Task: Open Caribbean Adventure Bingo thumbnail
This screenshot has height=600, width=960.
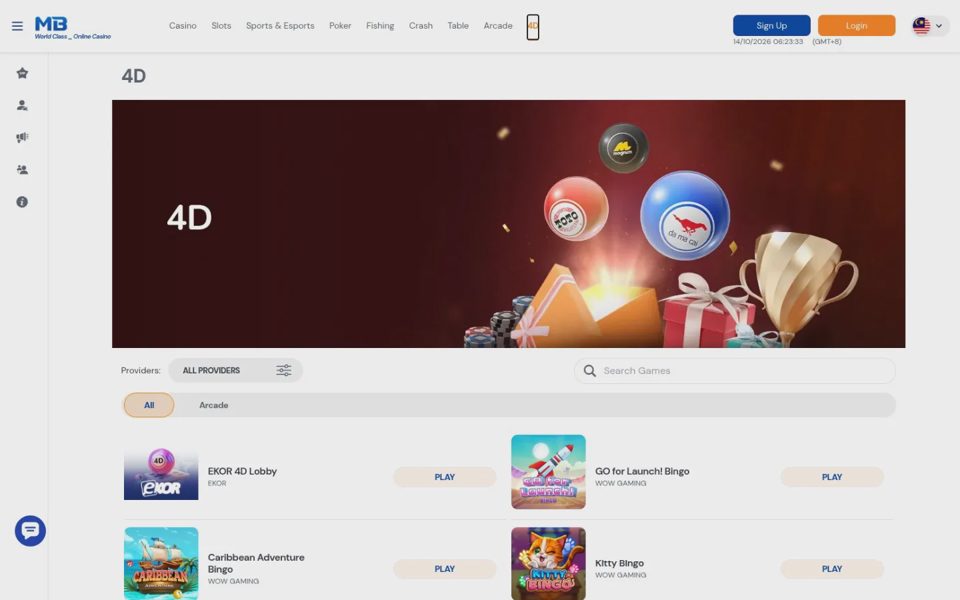Action: [x=161, y=563]
